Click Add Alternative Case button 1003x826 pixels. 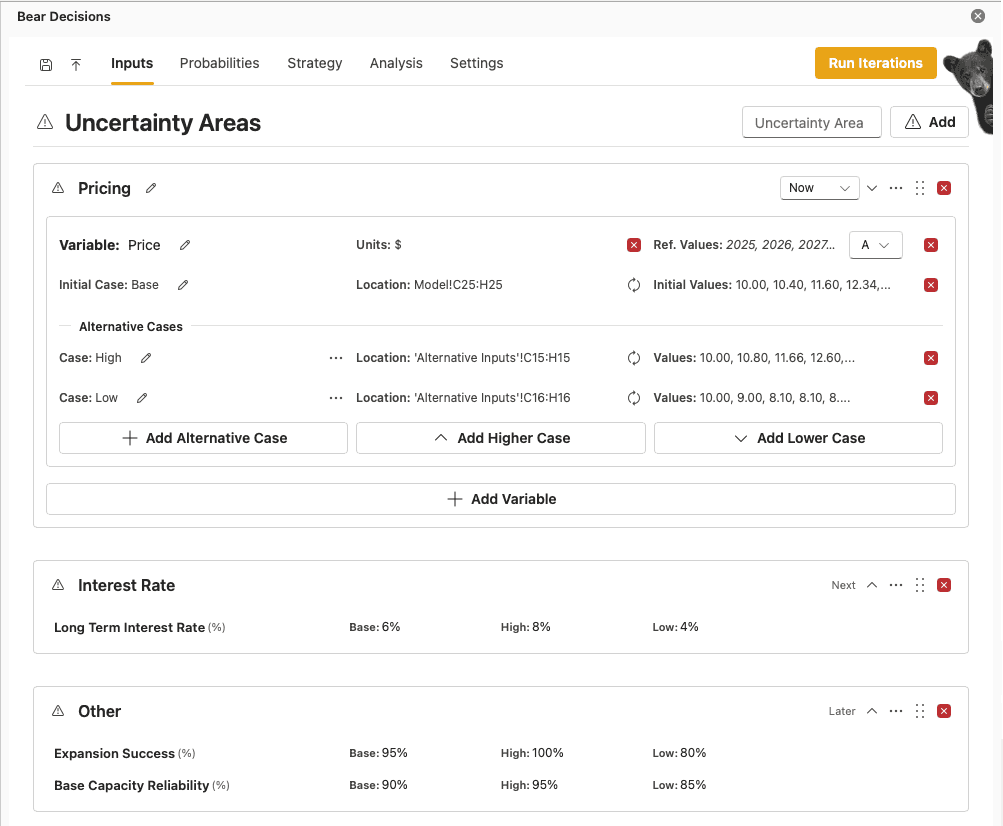[203, 438]
